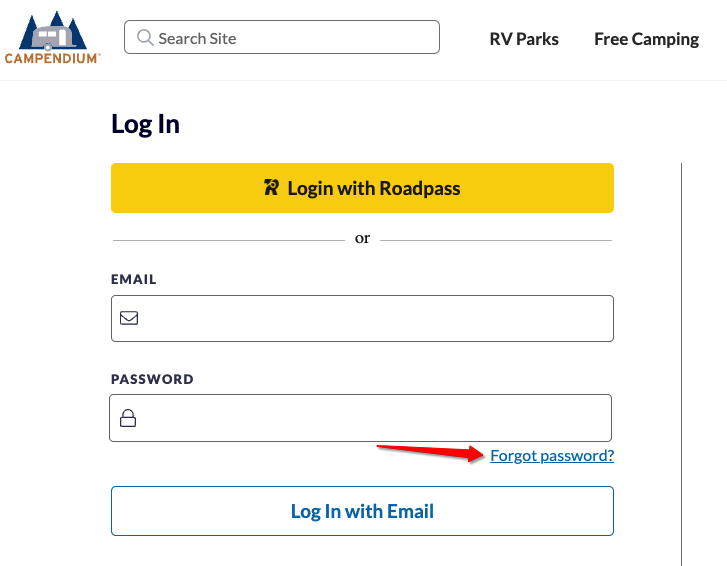Click the PASSWORD field label
The height and width of the screenshot is (566, 727).
pyautogui.click(x=152, y=379)
